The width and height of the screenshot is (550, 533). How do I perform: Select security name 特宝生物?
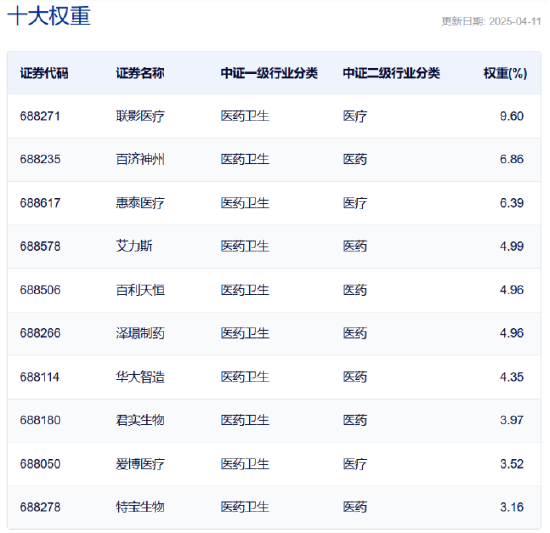click(140, 507)
